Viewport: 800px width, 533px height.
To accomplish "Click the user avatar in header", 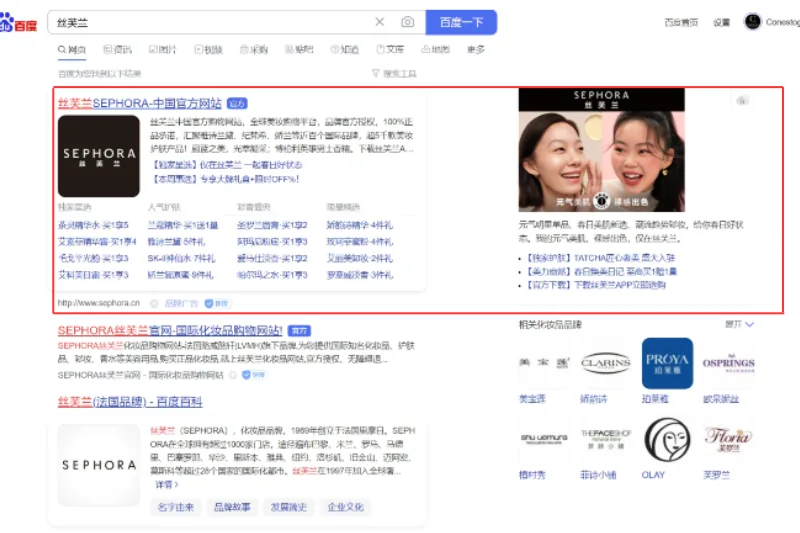I will coord(753,22).
